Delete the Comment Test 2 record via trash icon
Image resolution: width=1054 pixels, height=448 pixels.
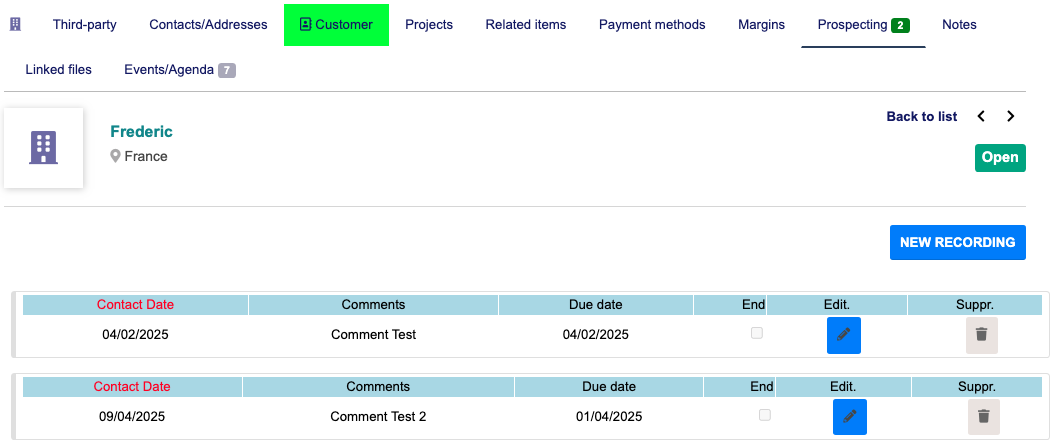(983, 416)
